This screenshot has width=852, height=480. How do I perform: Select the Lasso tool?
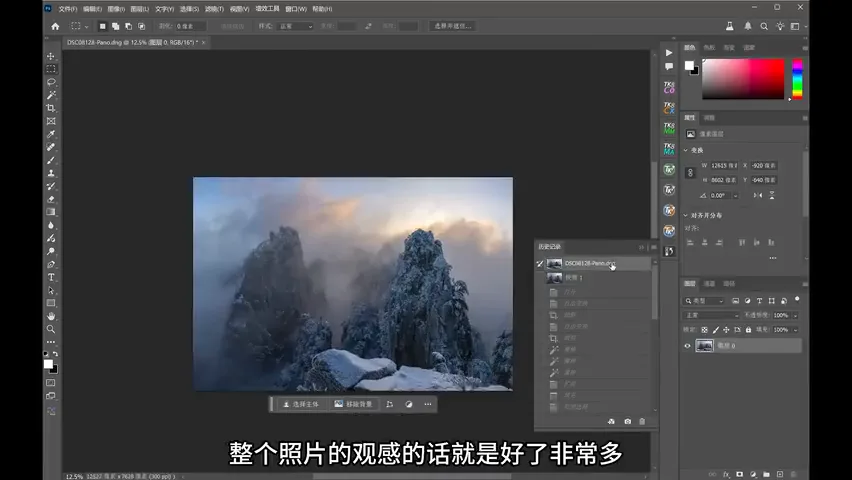(x=51, y=82)
